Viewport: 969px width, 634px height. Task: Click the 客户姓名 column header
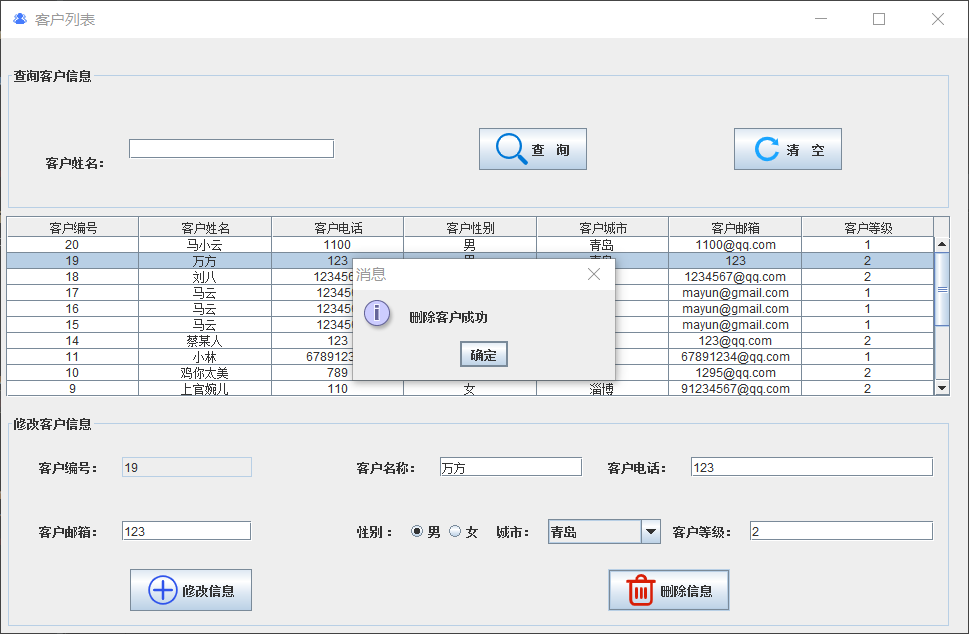click(205, 227)
